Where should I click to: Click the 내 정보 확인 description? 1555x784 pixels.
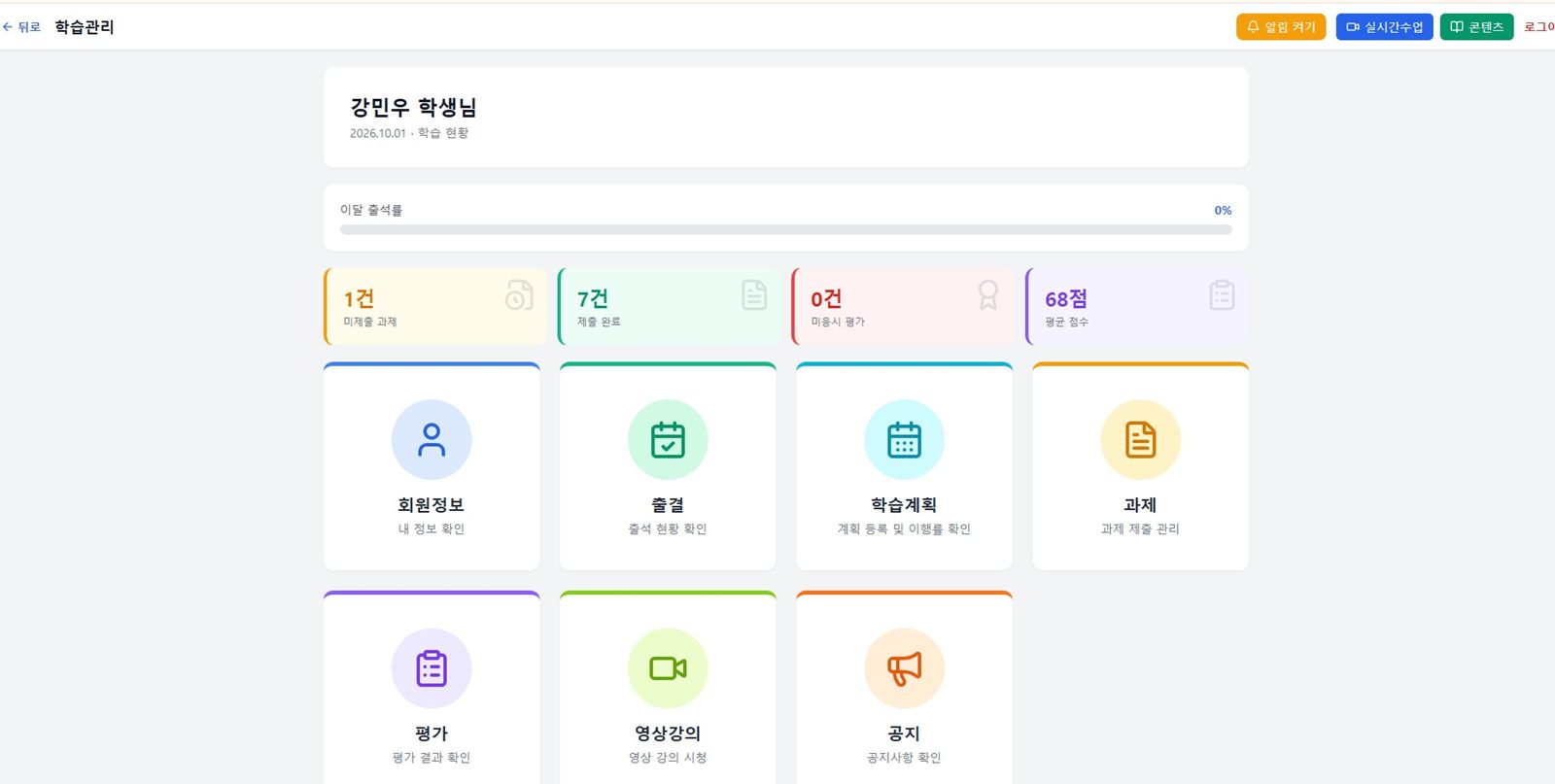coord(432,528)
